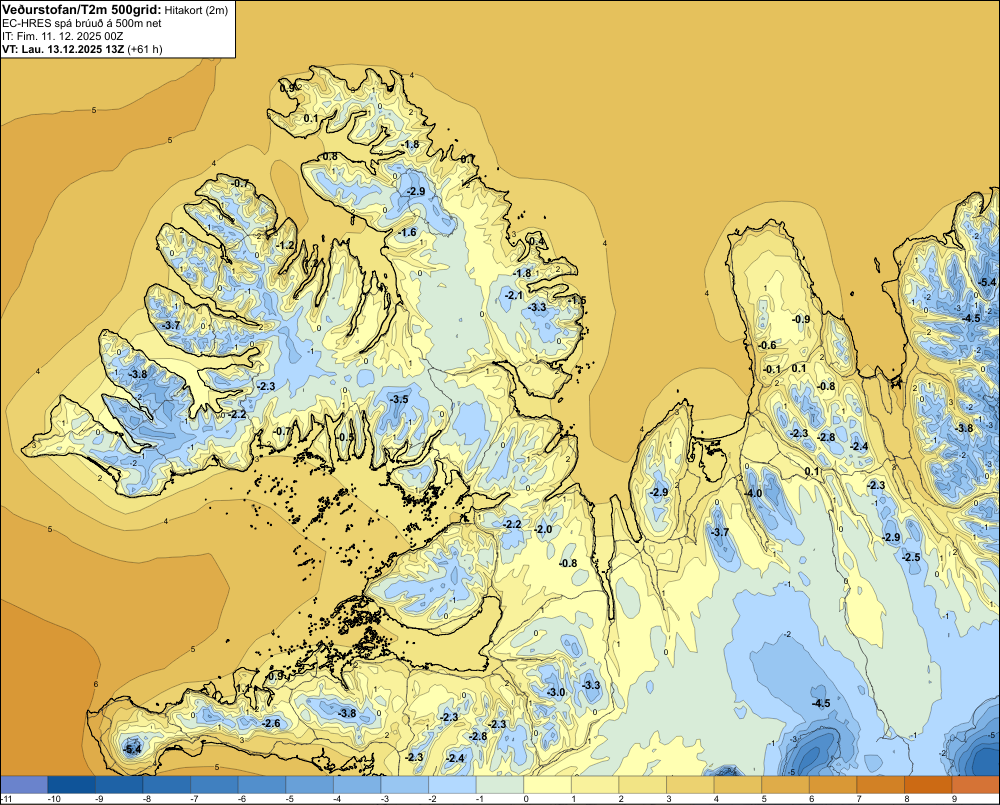Image resolution: width=1000 pixels, height=805 pixels.
Task: Click the legend swatch between -6 and -5
Action: pos(262,785)
